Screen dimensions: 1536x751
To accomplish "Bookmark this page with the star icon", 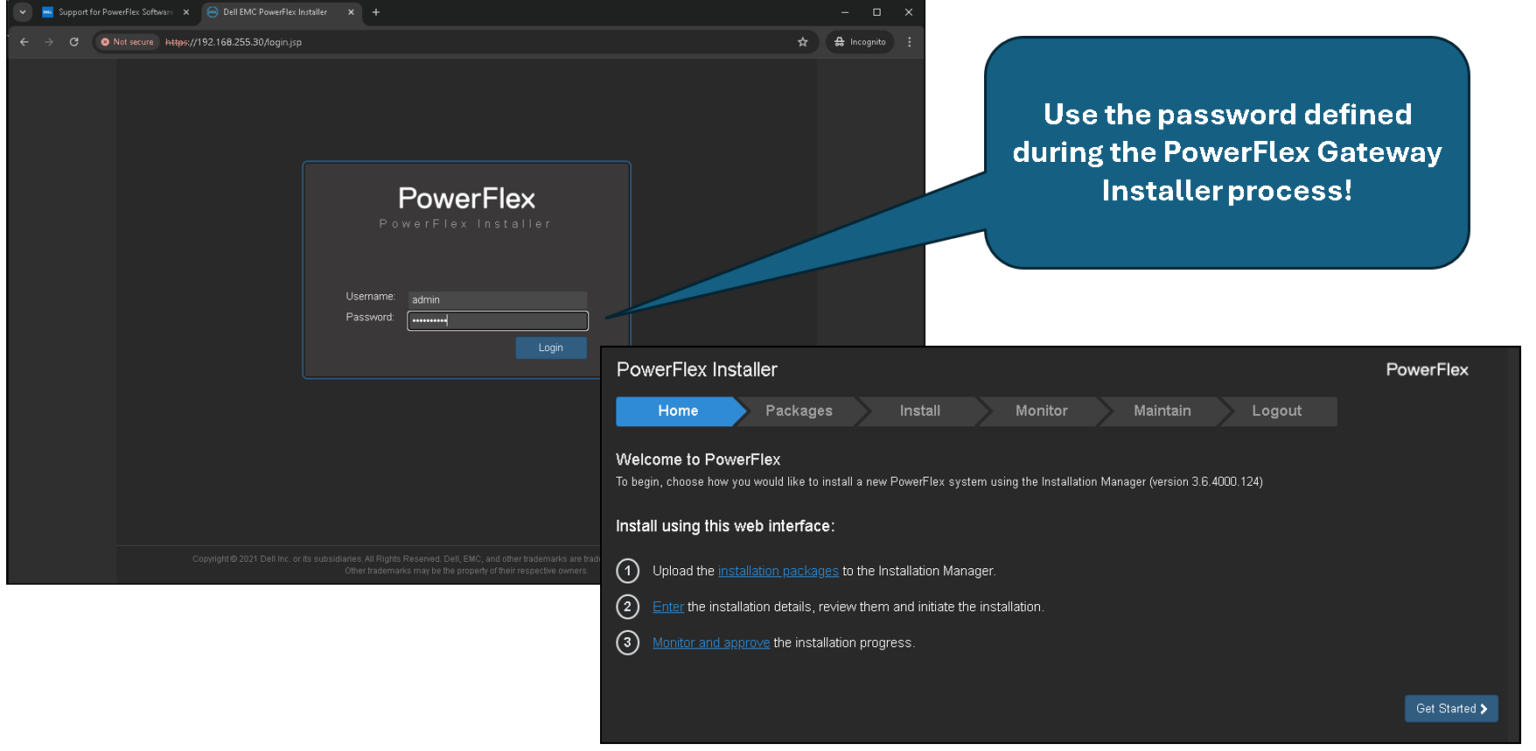I will click(802, 42).
